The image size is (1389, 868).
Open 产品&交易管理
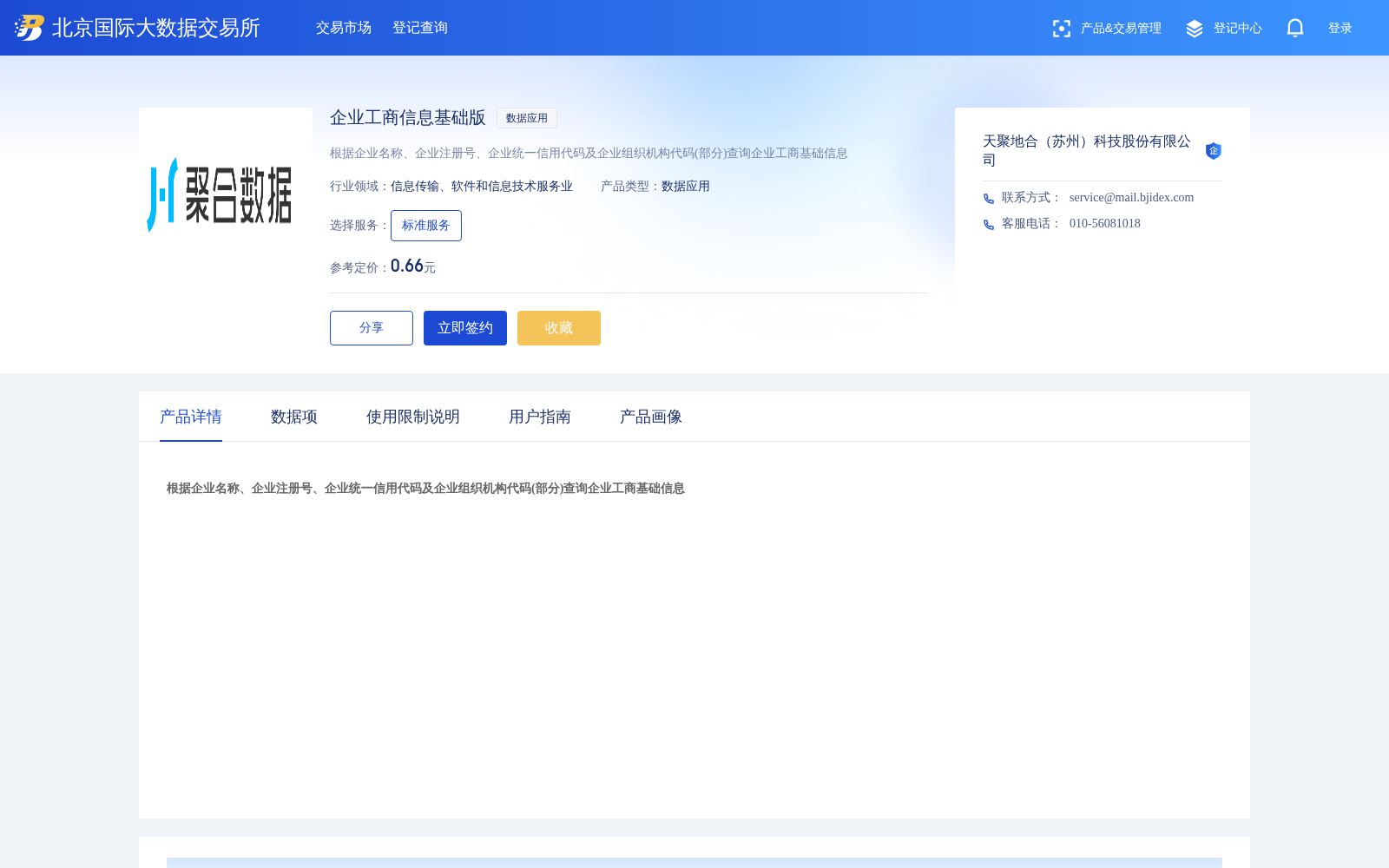(x=1121, y=29)
